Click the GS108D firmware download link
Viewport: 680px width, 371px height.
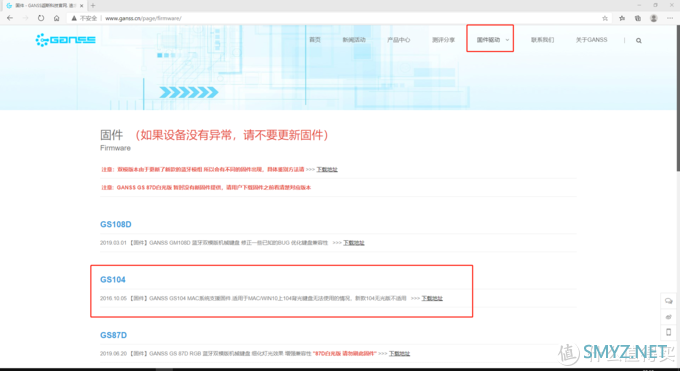(x=354, y=243)
